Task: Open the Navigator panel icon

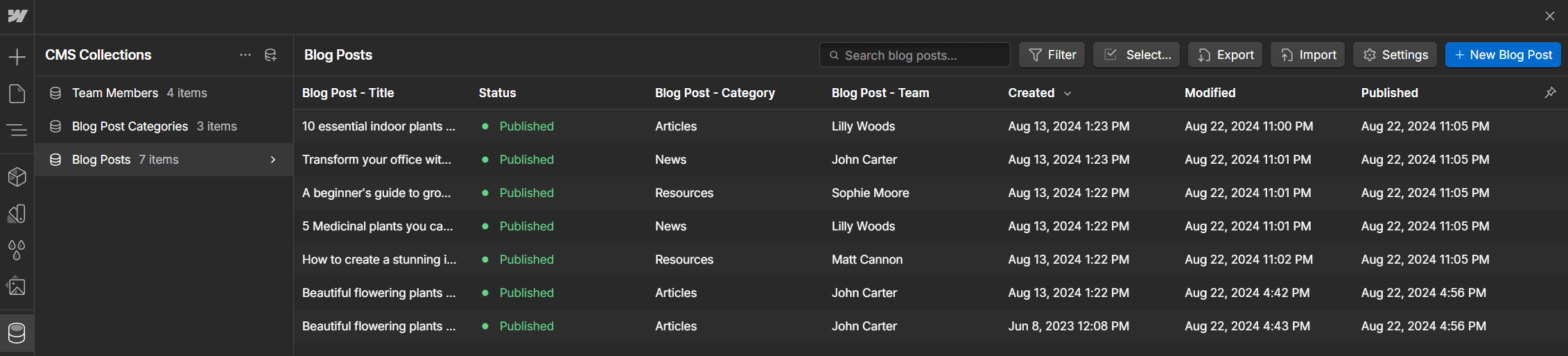Action: 17,130
